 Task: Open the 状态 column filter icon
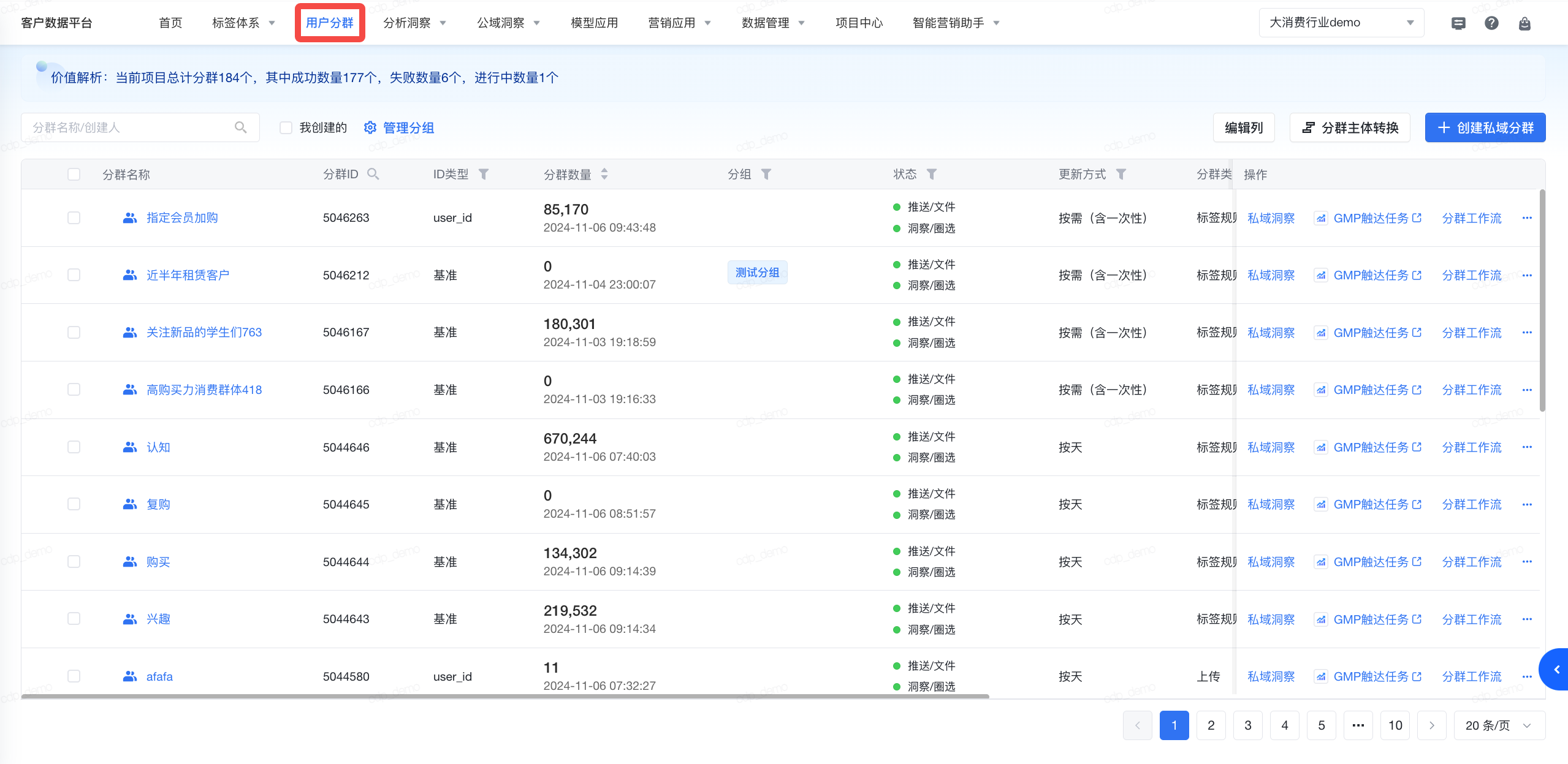coord(932,174)
